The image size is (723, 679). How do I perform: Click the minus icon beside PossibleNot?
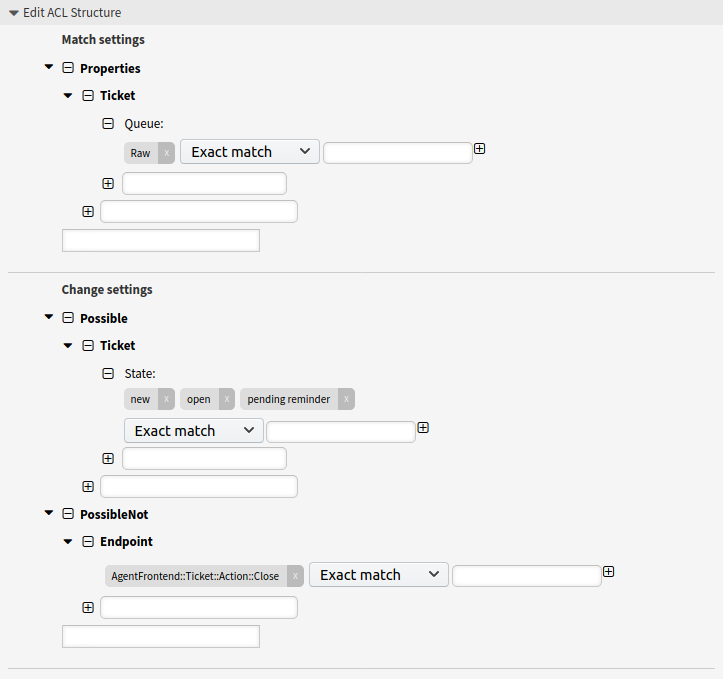pos(68,514)
